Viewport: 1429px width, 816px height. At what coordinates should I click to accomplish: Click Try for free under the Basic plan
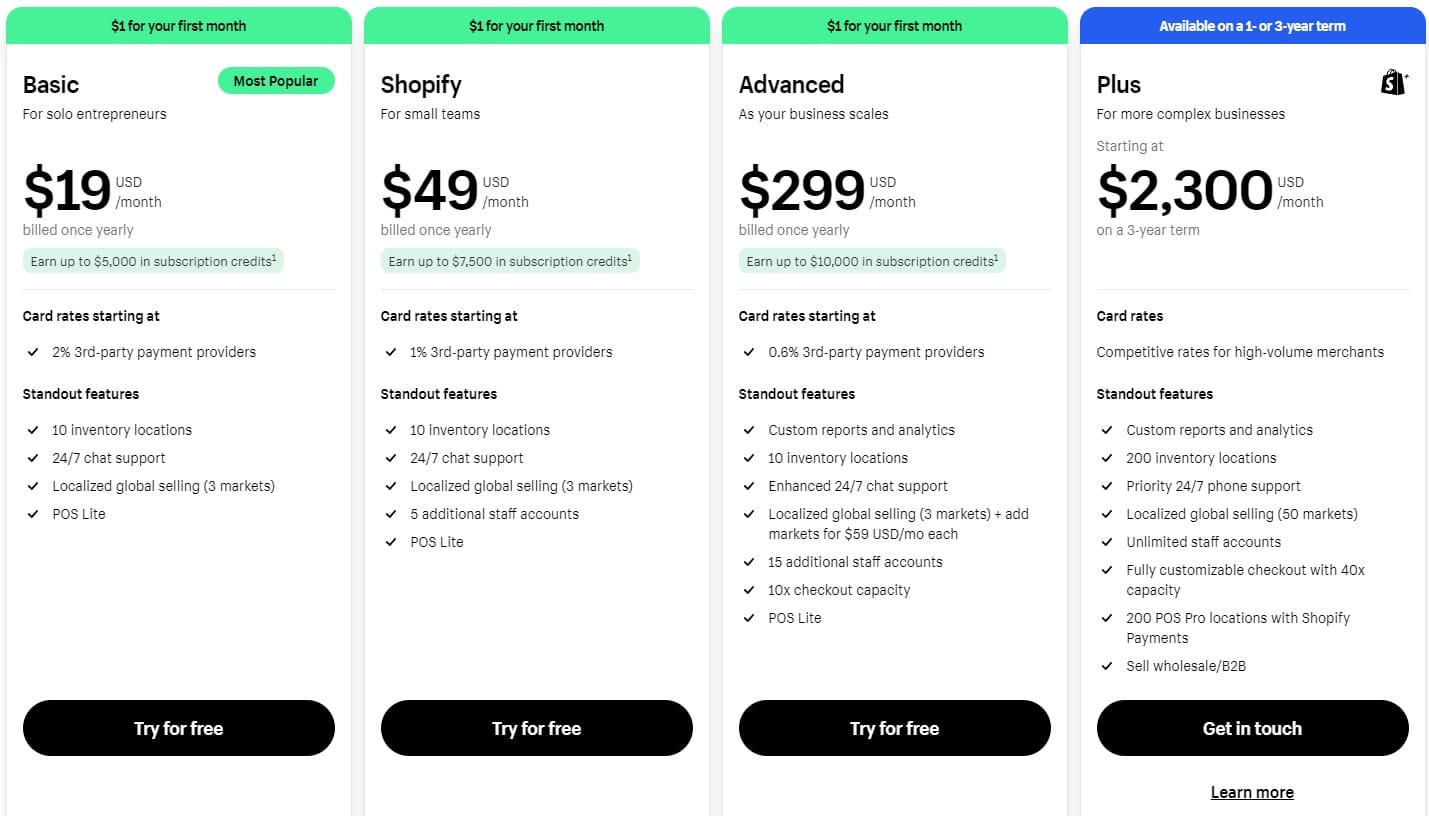pyautogui.click(x=178, y=728)
